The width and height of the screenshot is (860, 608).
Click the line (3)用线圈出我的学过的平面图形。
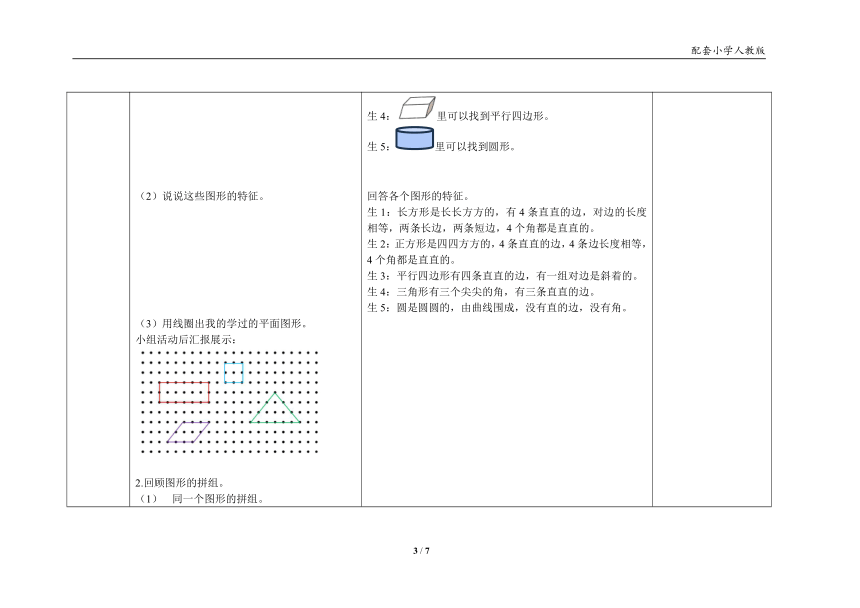(223, 323)
